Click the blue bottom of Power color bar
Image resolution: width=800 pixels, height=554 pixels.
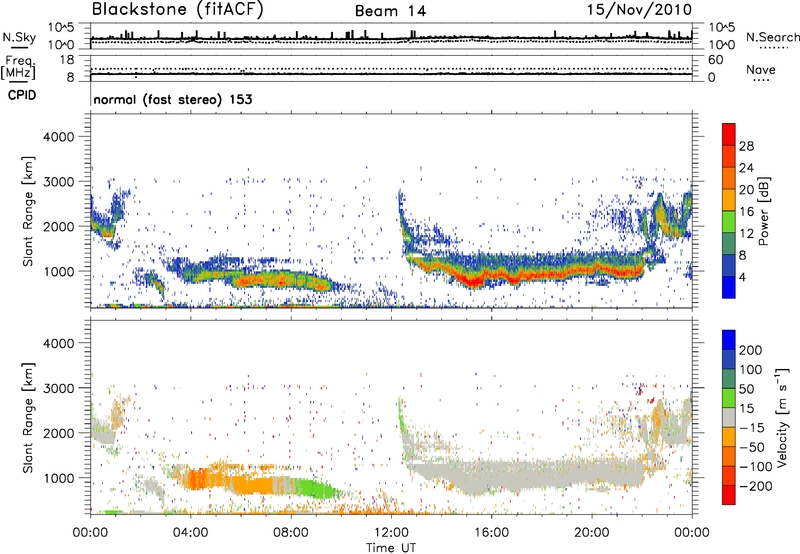point(729,287)
